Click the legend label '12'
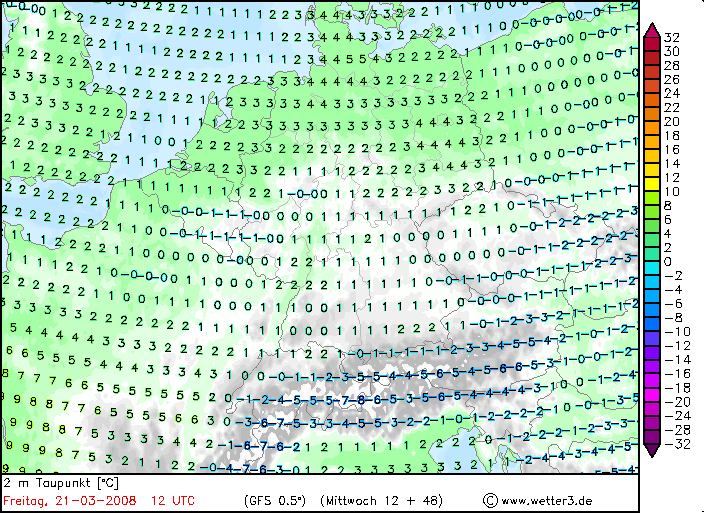Screen dimensions: 704x513 pyautogui.click(x=672, y=177)
